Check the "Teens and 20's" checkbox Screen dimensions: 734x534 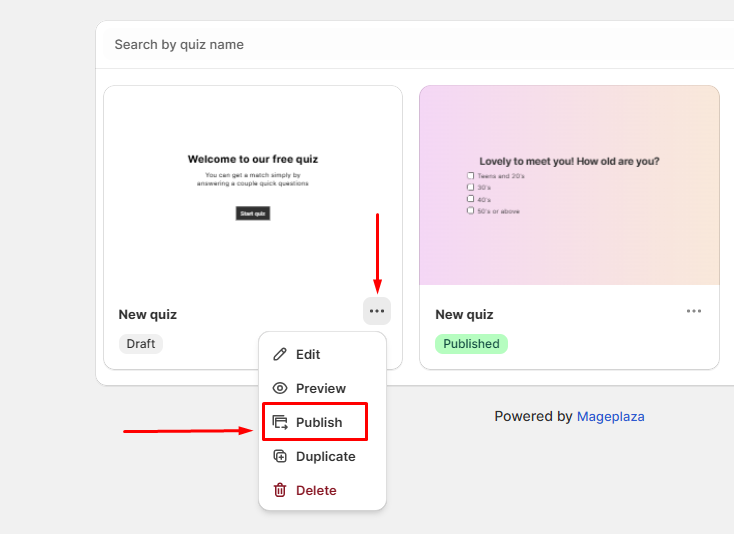(x=471, y=176)
